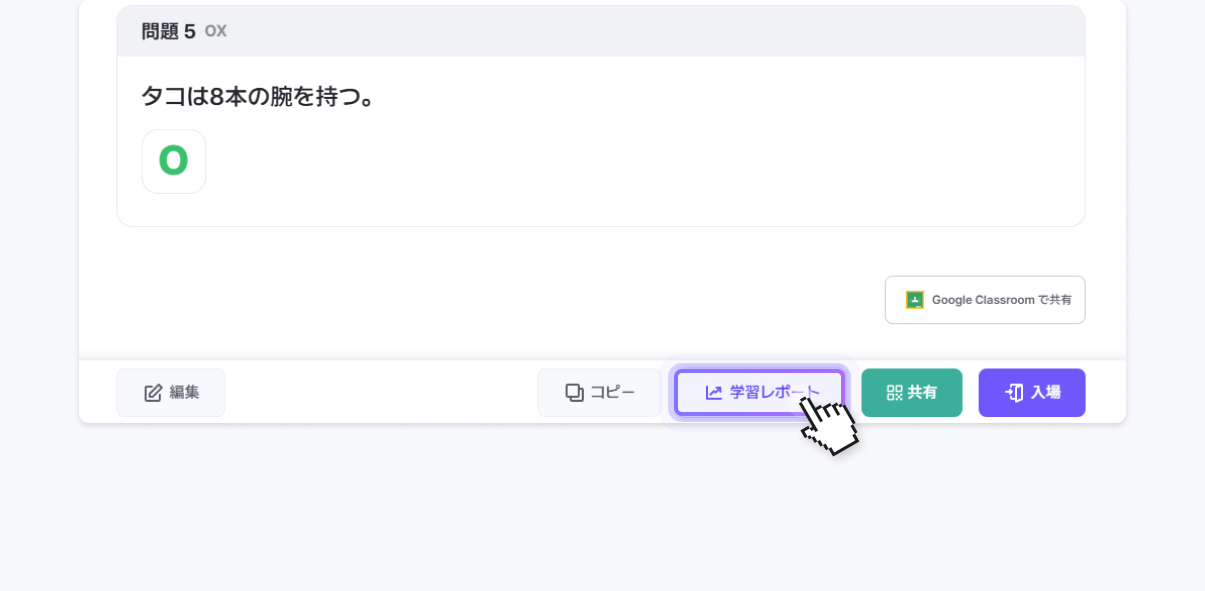1205x591 pixels.
Task: Click the Google Classroom logo icon
Action: (914, 300)
